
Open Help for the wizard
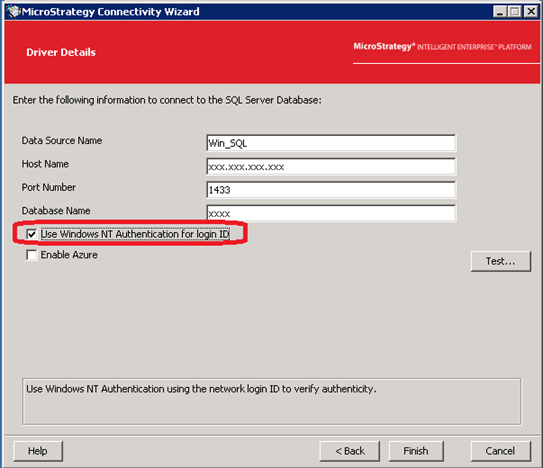(x=38, y=451)
